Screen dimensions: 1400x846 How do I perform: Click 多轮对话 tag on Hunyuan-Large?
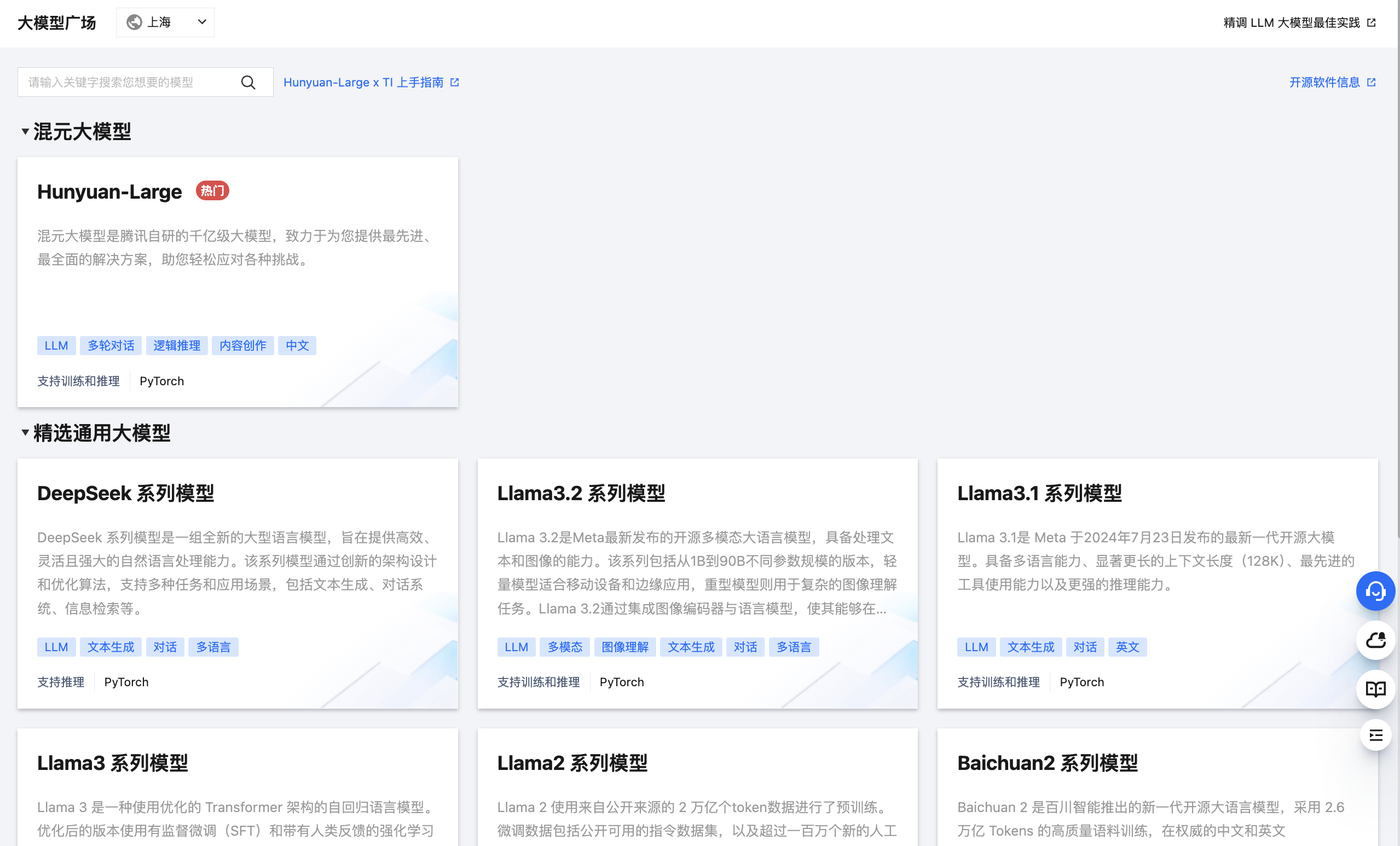(111, 345)
